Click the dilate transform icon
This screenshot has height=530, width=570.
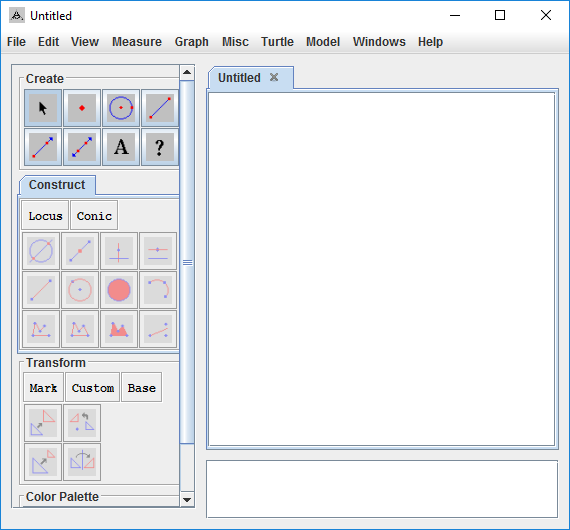pos(43,462)
